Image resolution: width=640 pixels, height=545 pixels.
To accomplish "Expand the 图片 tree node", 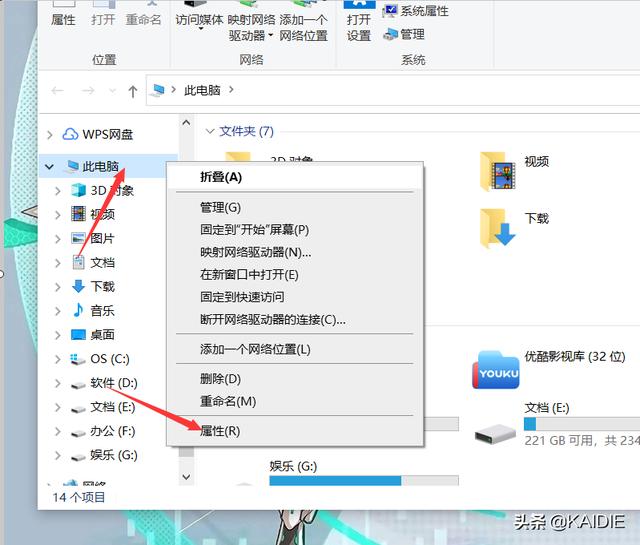I will (x=58, y=238).
